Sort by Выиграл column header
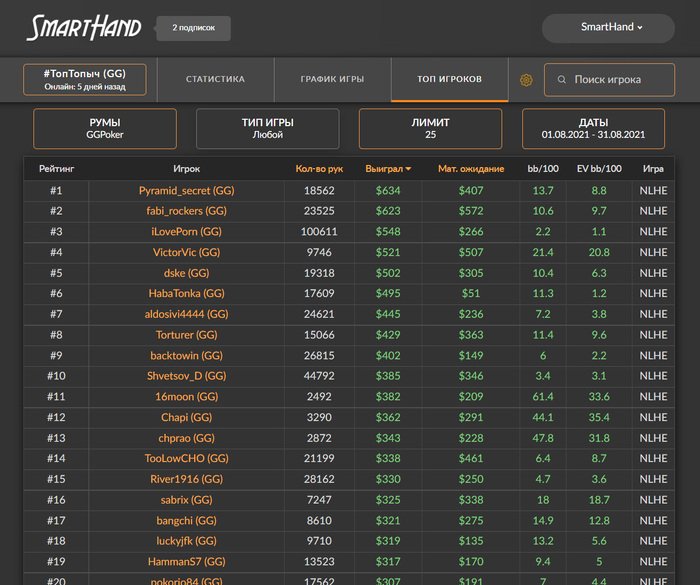Viewport: 700px width, 585px height. click(388, 169)
